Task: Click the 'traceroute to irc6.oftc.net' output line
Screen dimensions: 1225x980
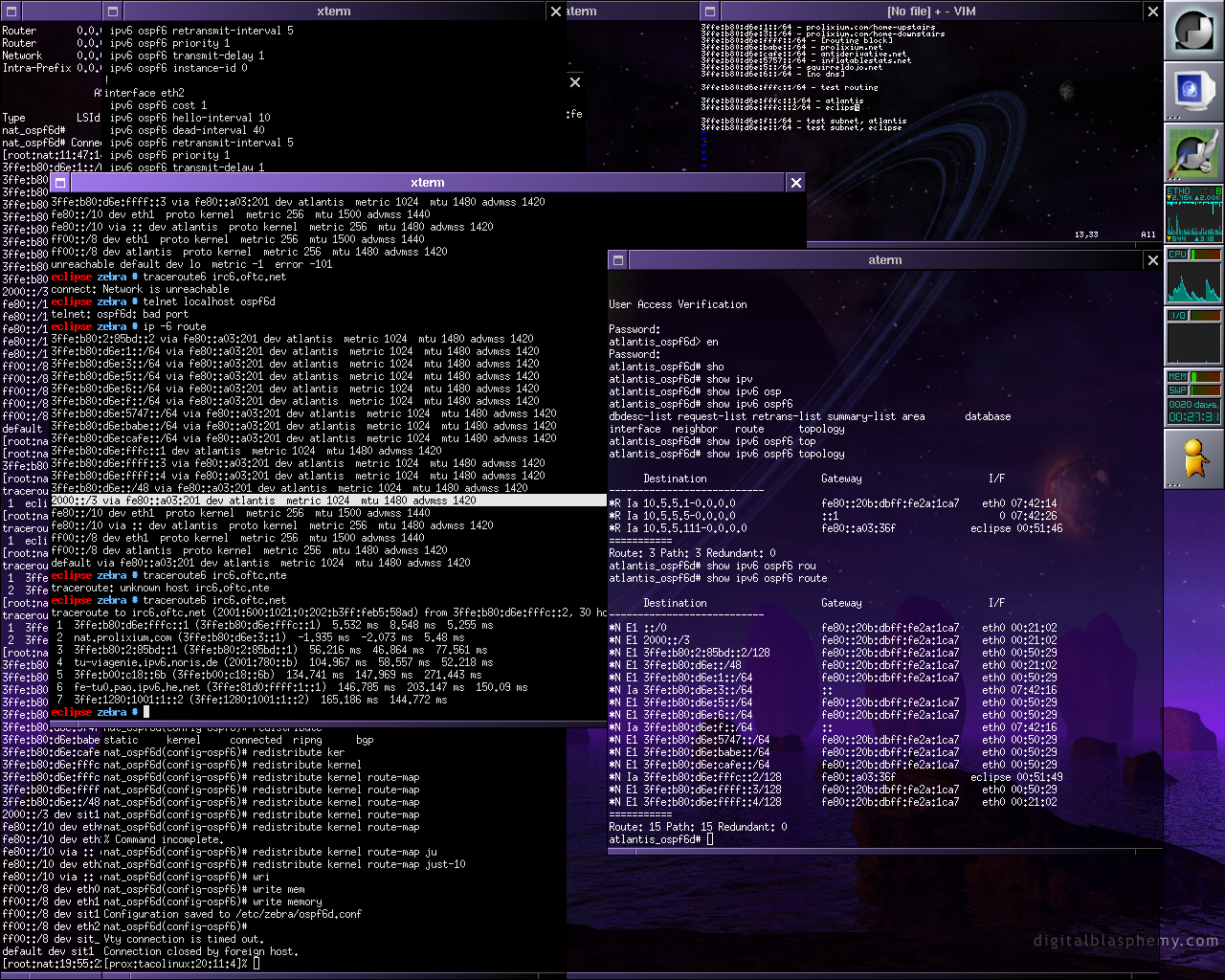Action: click(x=328, y=612)
